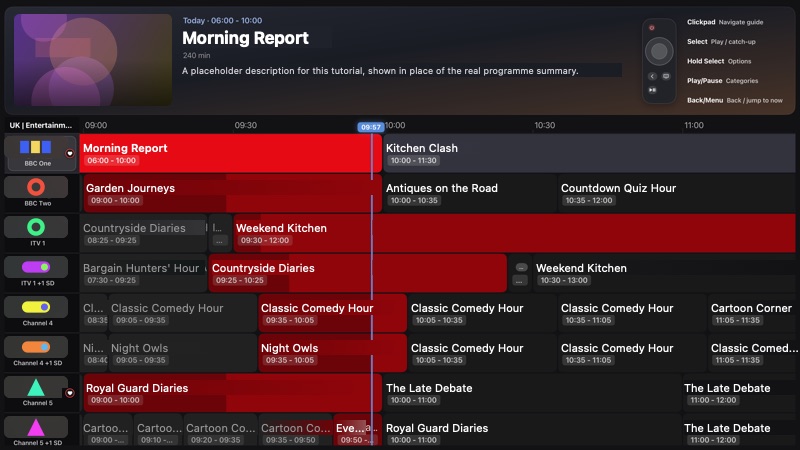This screenshot has height=450, width=800.
Task: Select the ITV 1 +1 SD channel logo
Action: click(x=36, y=267)
